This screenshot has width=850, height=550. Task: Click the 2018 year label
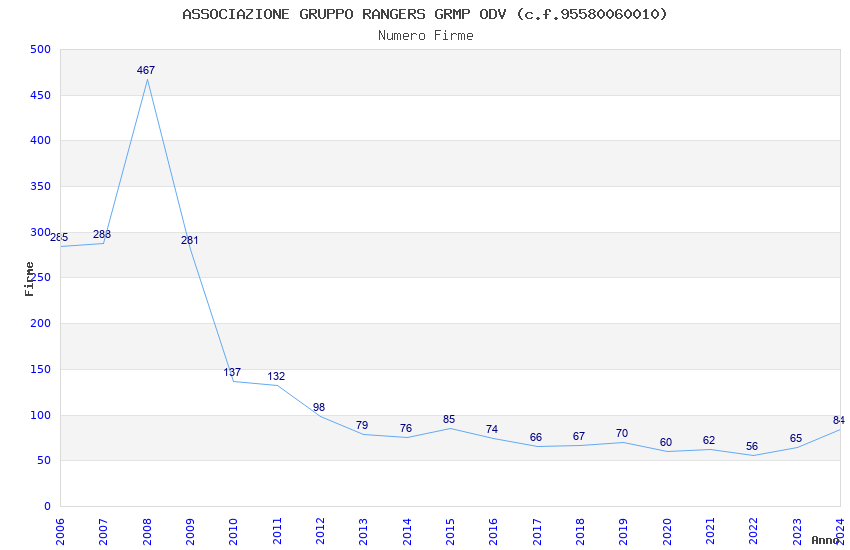point(581,532)
